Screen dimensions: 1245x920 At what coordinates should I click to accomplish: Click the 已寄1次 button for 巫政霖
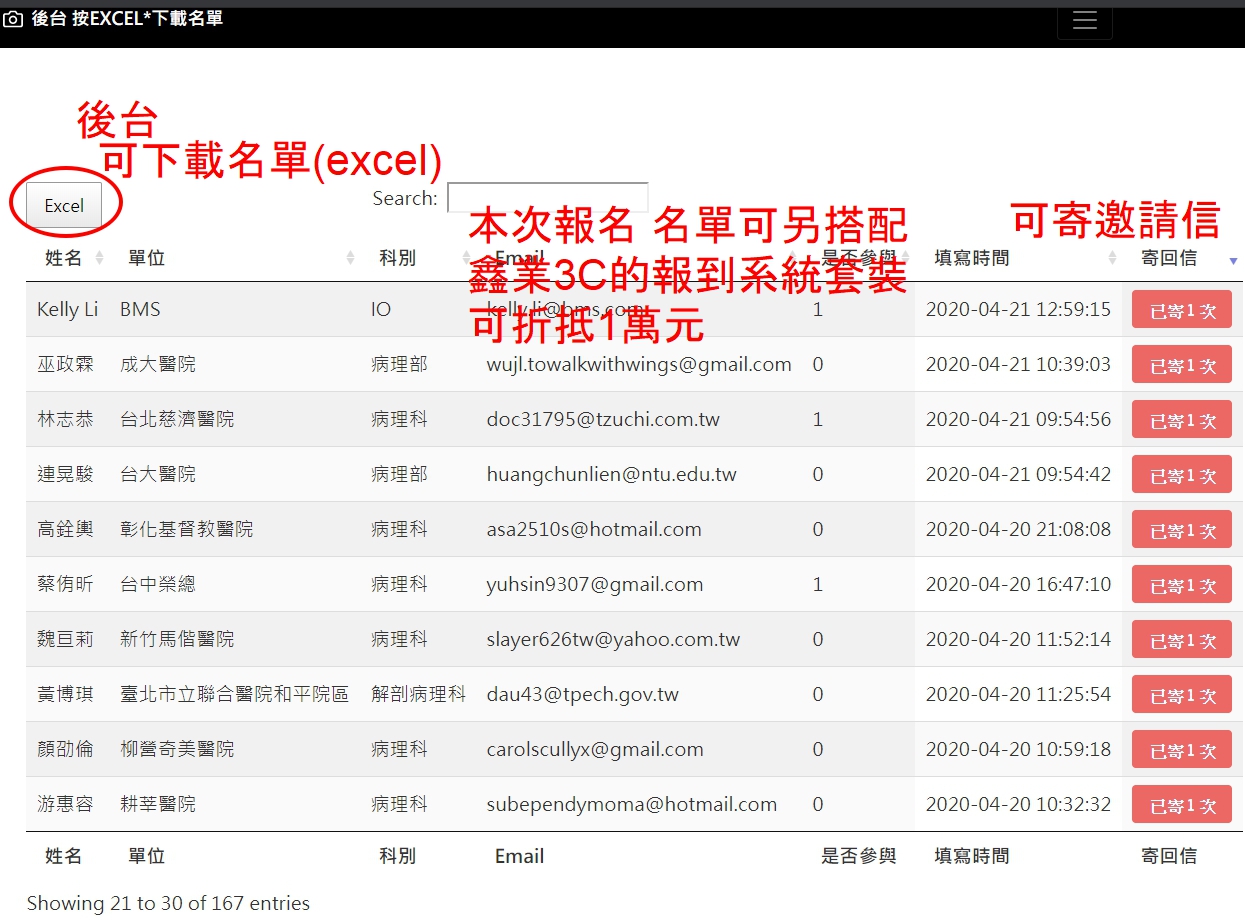point(1182,365)
